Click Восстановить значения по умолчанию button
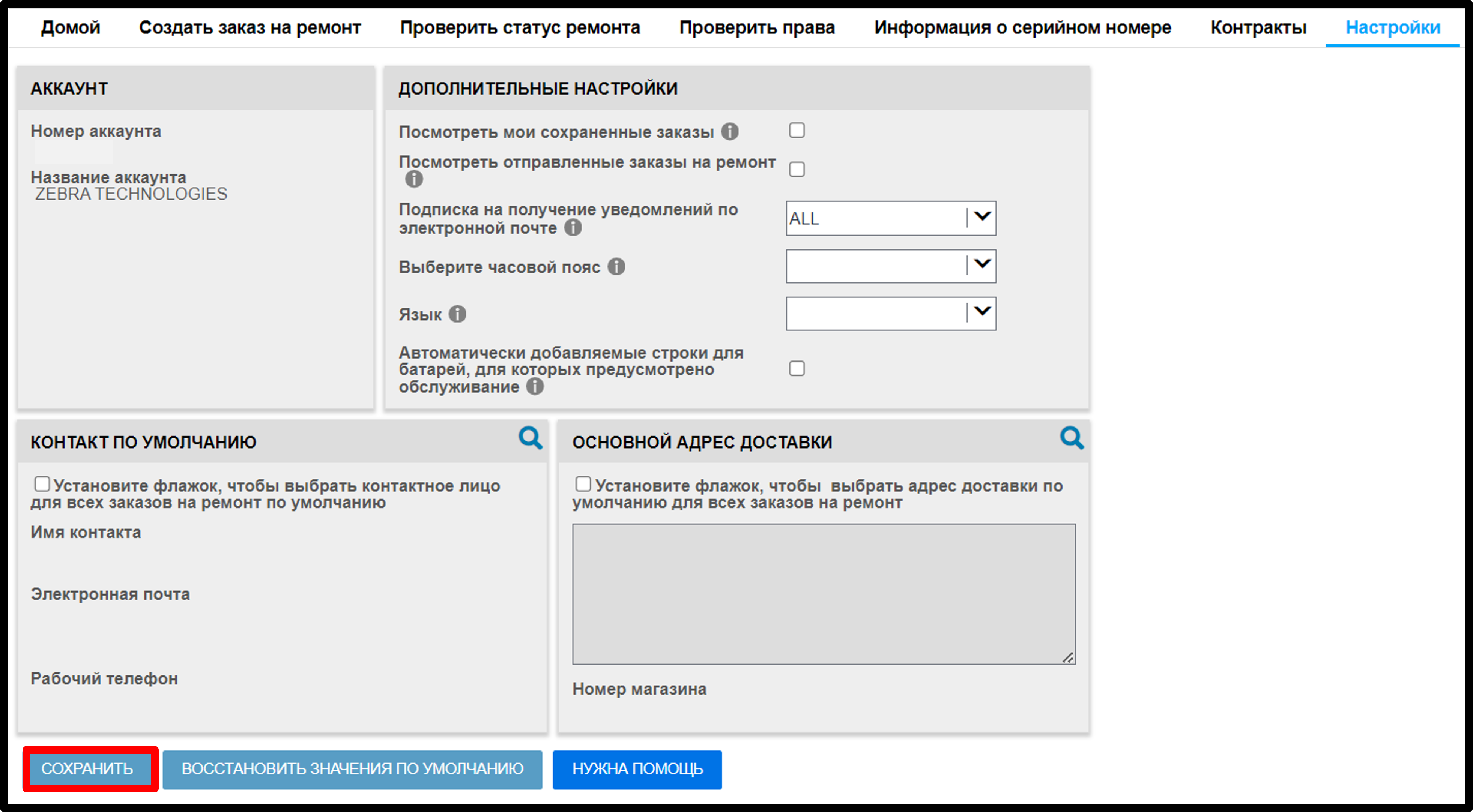1473x812 pixels. (352, 769)
